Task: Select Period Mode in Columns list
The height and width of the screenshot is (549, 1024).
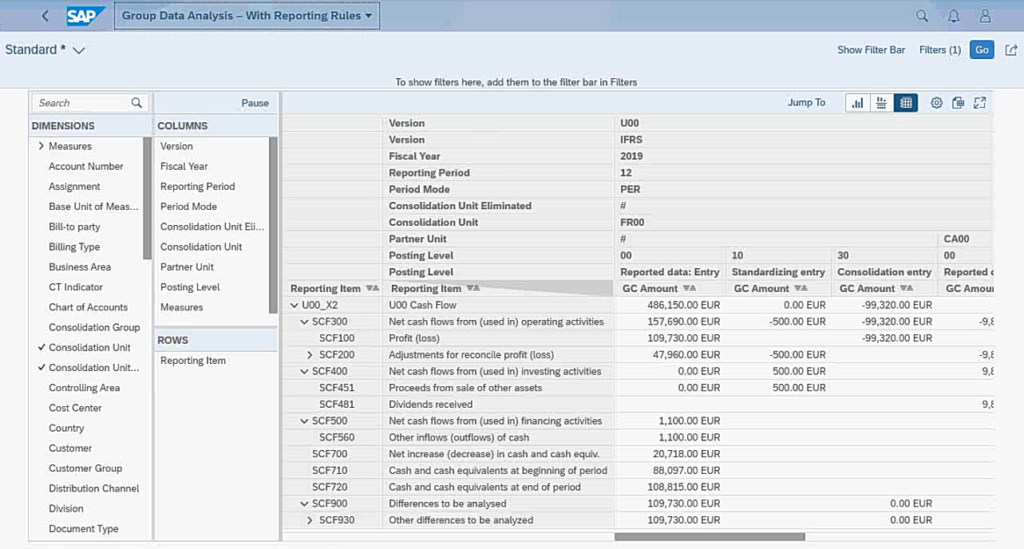Action: (189, 206)
